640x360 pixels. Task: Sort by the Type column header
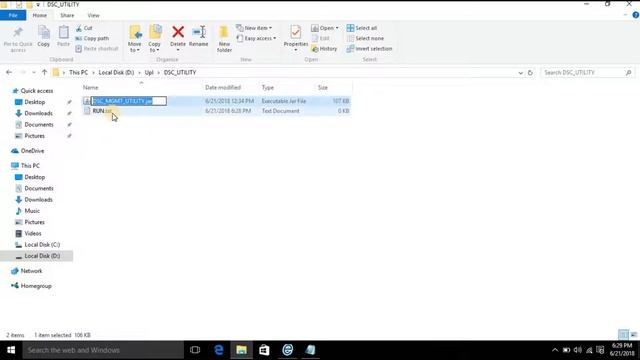268,87
